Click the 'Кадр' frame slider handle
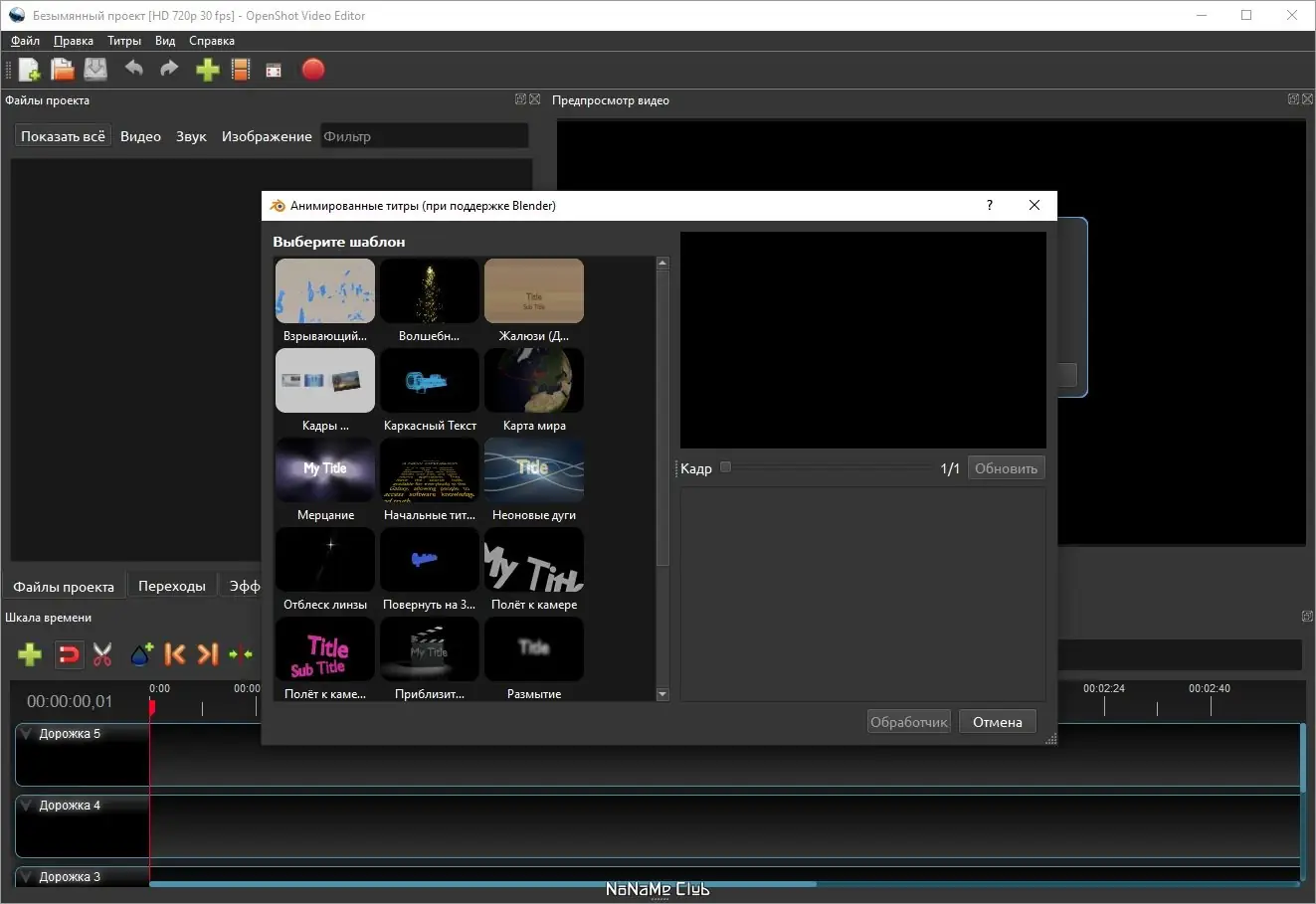1316x904 pixels. pos(726,467)
